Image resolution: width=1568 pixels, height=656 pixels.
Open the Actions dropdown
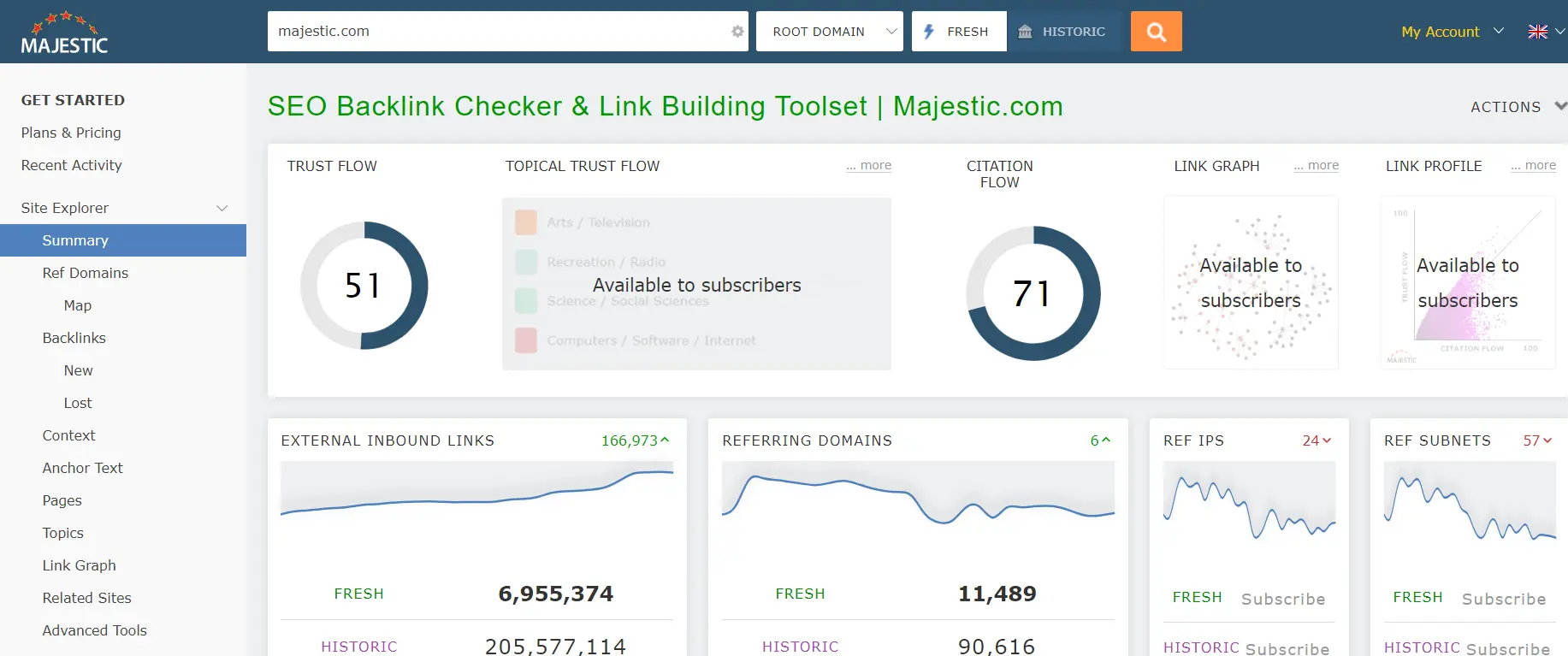1516,107
